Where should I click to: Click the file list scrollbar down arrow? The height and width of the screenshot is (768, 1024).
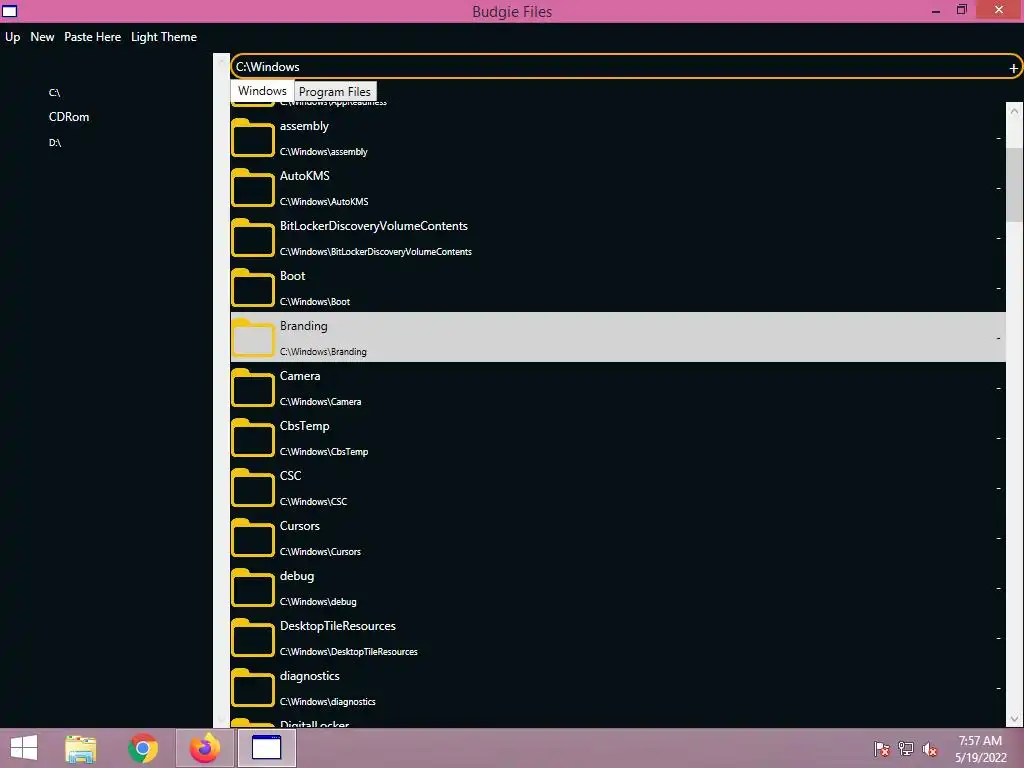click(1014, 718)
